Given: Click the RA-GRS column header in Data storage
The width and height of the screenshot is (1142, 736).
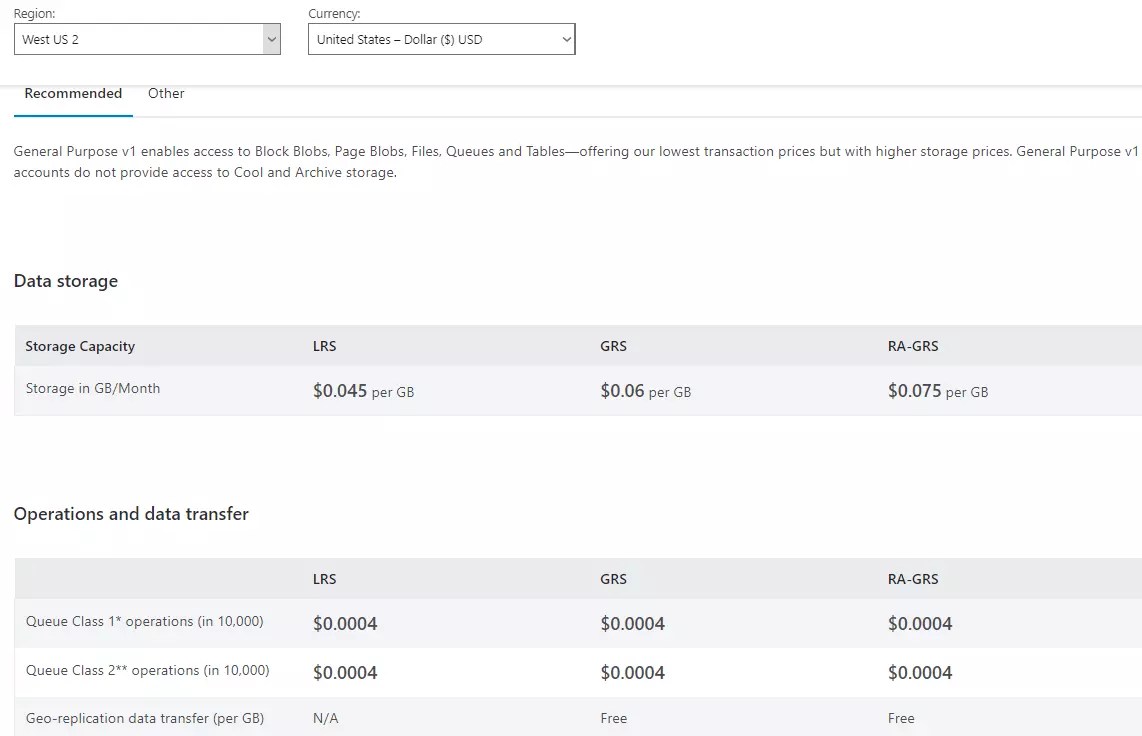Looking at the screenshot, I should pos(913,346).
